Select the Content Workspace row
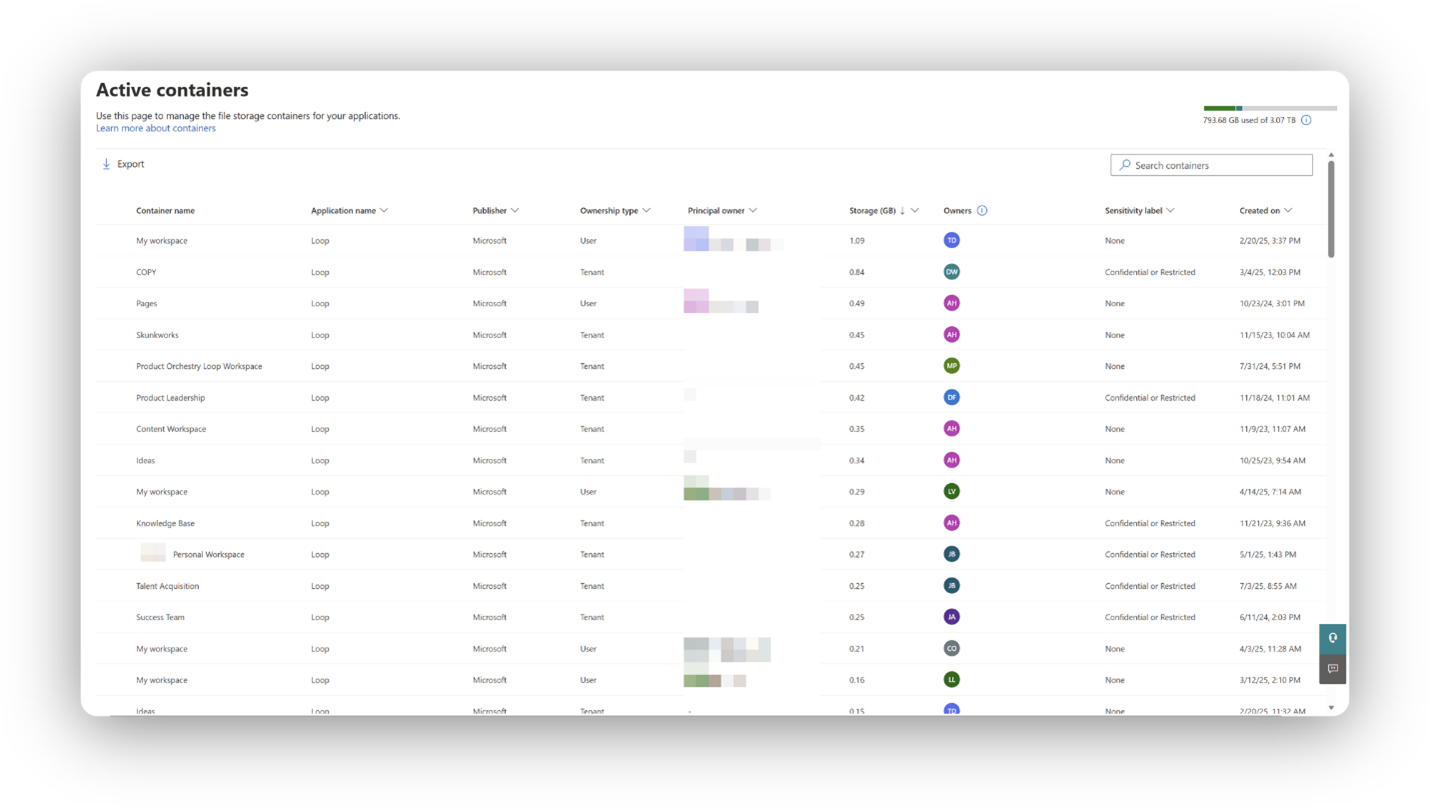 click(172, 428)
